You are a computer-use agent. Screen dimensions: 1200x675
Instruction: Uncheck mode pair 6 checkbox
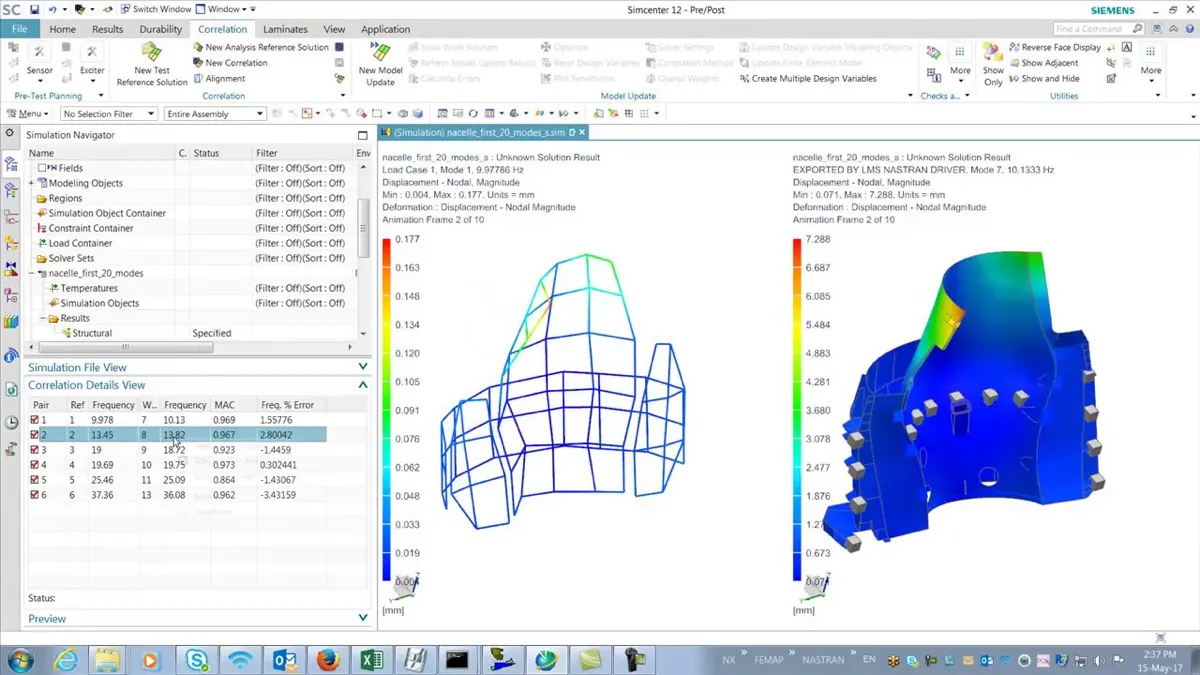point(35,495)
